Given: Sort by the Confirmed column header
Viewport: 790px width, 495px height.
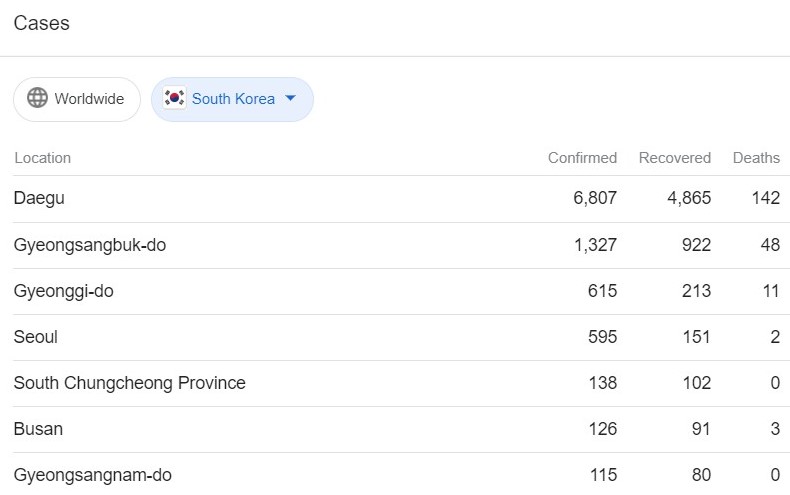Looking at the screenshot, I should click(582, 158).
